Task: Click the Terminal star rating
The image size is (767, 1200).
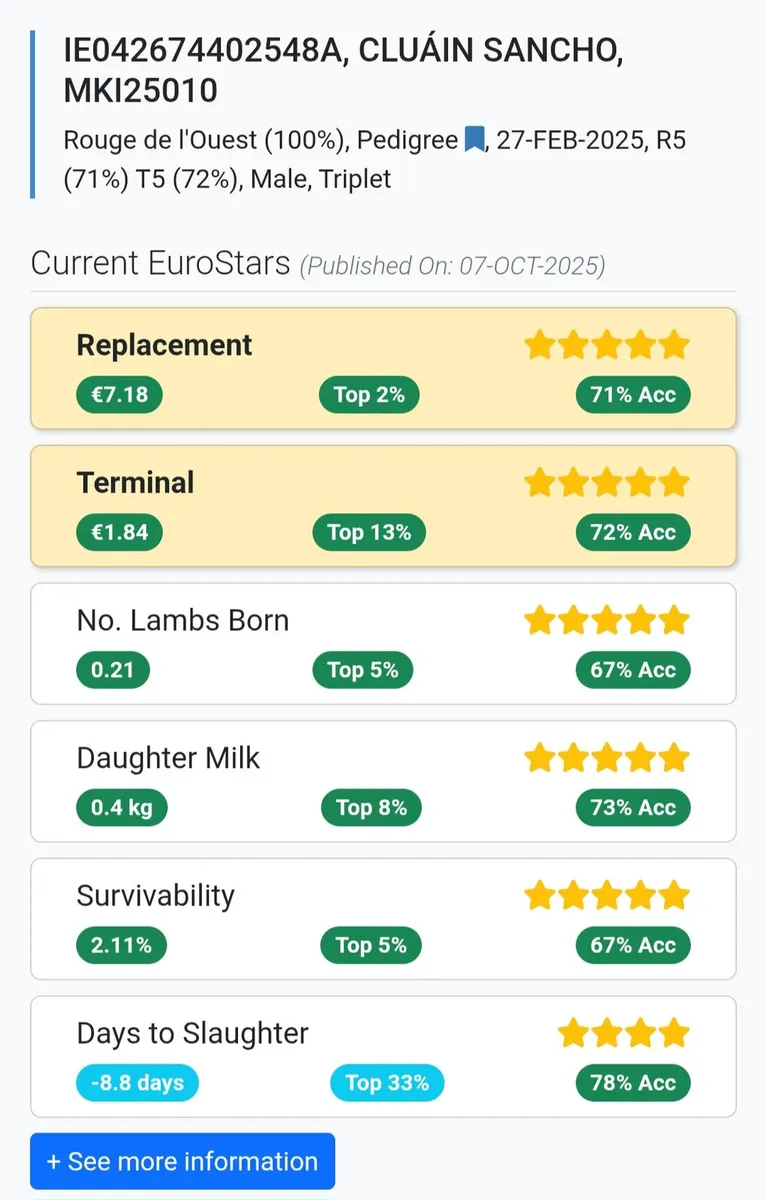Action: point(606,483)
